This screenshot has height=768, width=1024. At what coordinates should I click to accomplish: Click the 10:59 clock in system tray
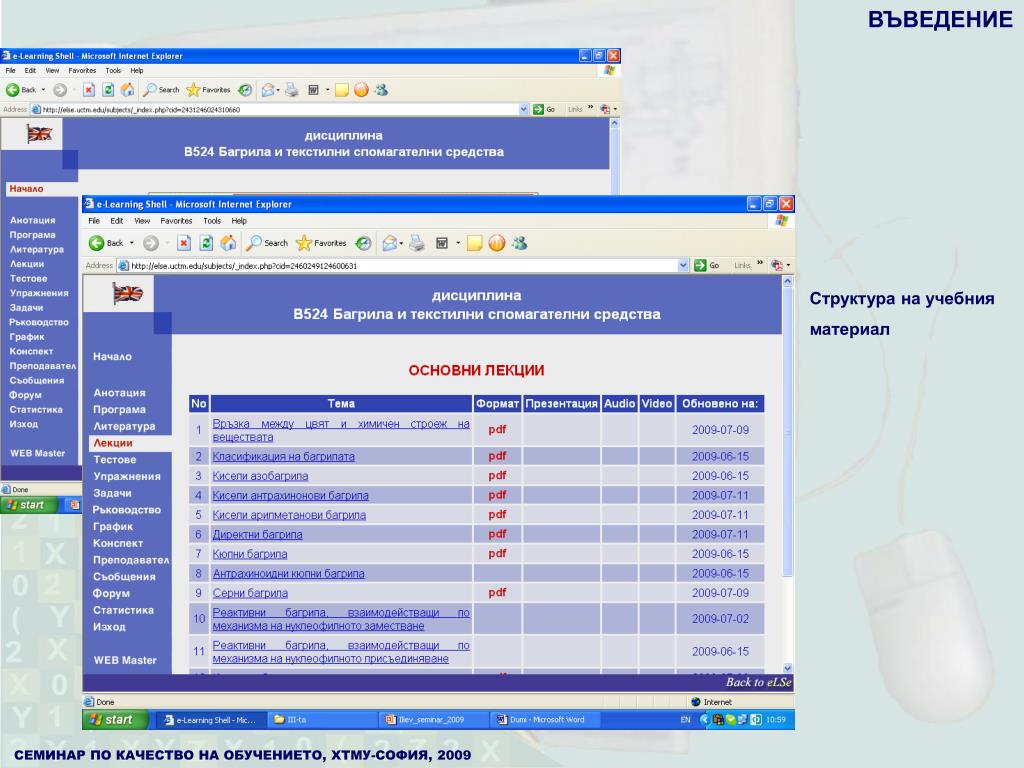(776, 720)
